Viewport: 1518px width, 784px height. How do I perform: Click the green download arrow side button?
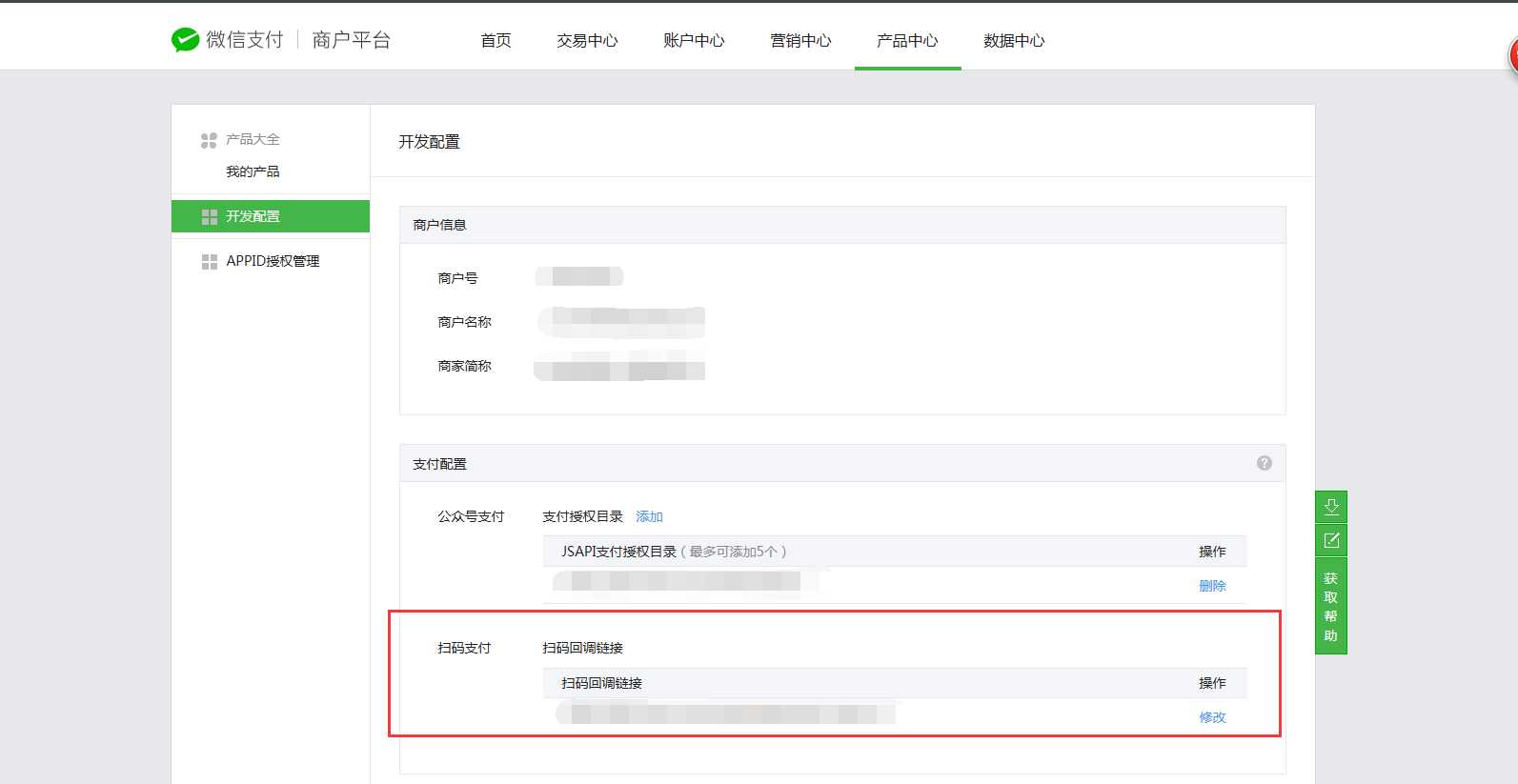pyautogui.click(x=1331, y=507)
